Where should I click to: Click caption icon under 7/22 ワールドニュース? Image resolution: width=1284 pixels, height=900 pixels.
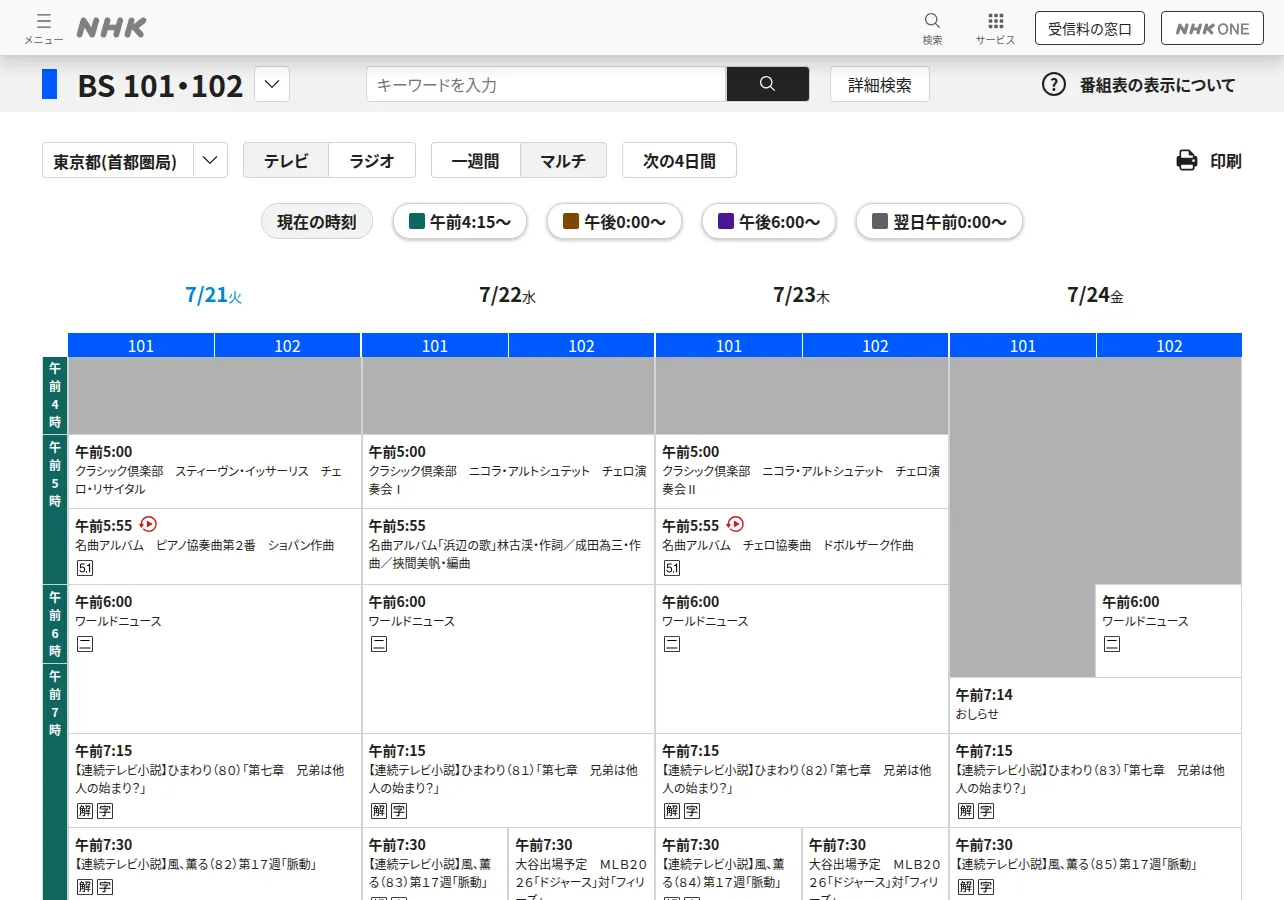(x=379, y=644)
